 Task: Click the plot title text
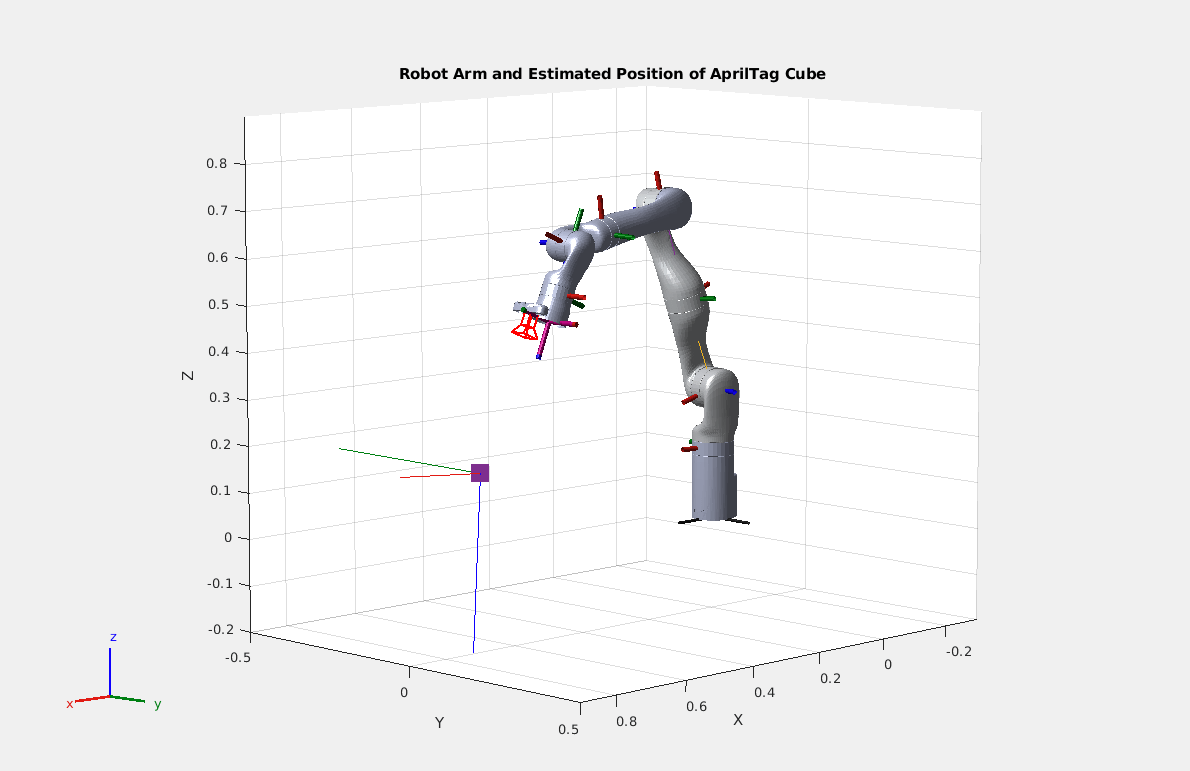[612, 74]
